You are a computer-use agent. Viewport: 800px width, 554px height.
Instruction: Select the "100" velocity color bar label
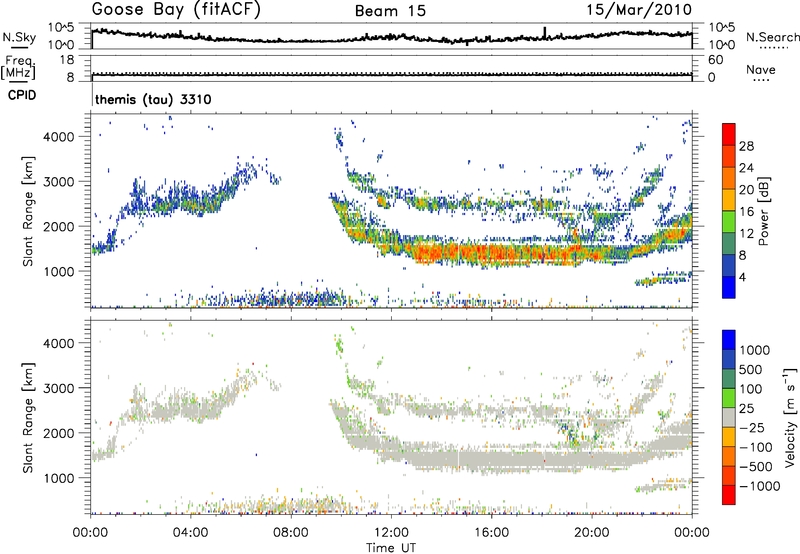[x=751, y=389]
